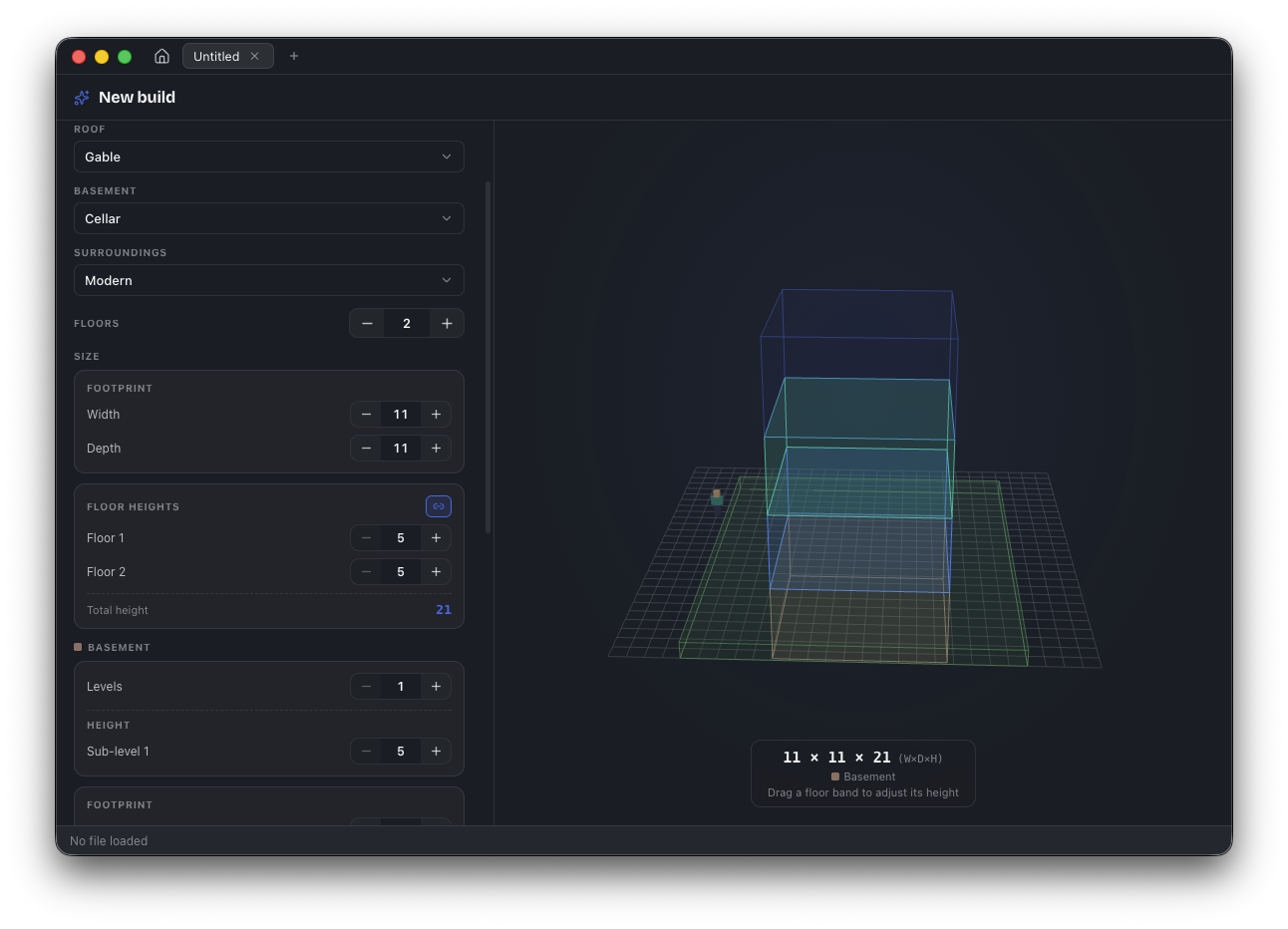Click the New build sparkle icon

[82, 98]
